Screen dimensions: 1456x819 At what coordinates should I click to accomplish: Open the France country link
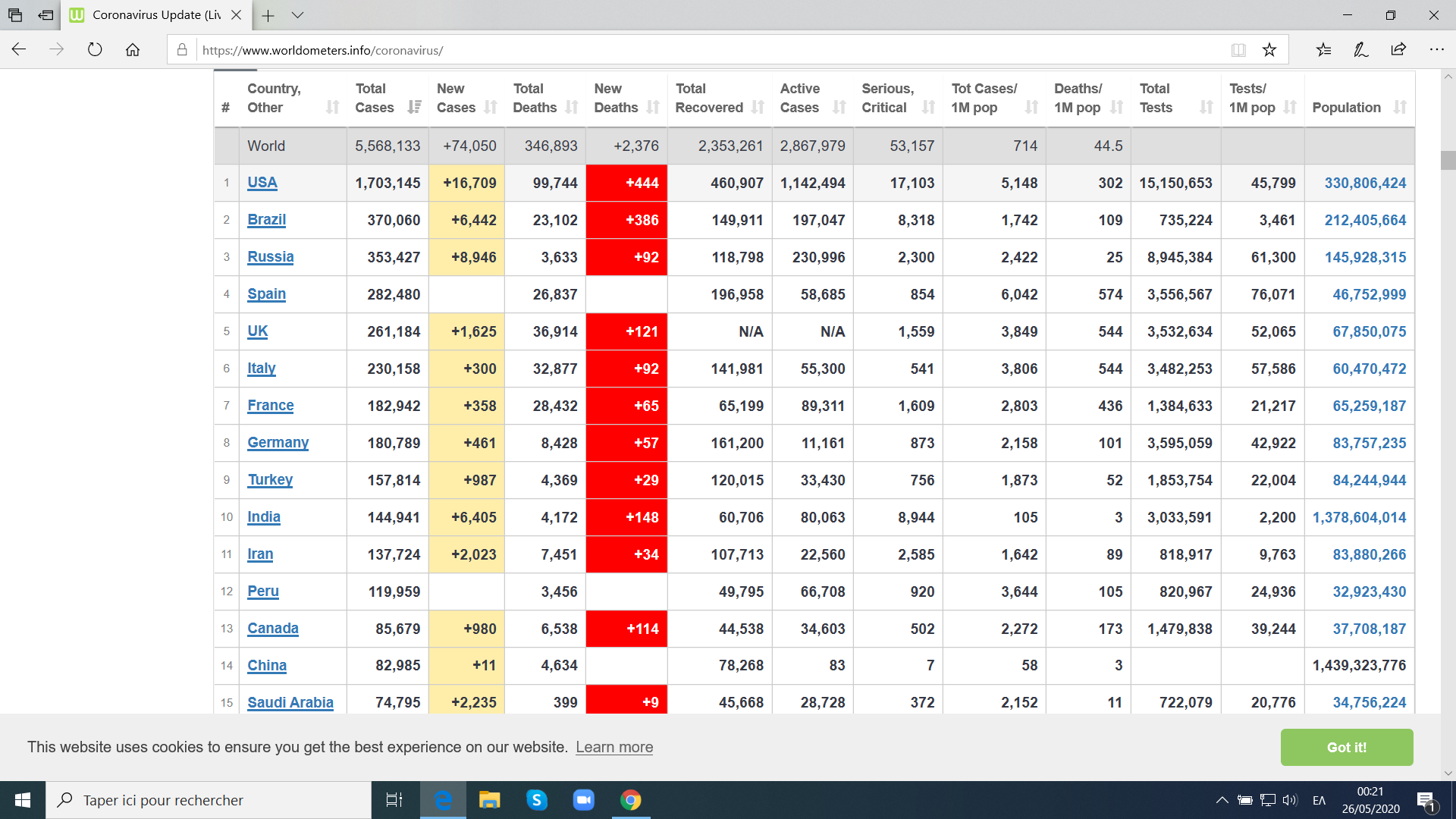[x=270, y=406]
